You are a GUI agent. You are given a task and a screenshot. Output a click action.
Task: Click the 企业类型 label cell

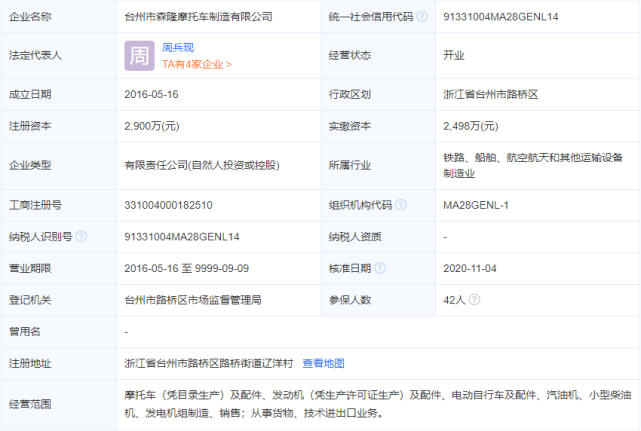[x=59, y=165]
